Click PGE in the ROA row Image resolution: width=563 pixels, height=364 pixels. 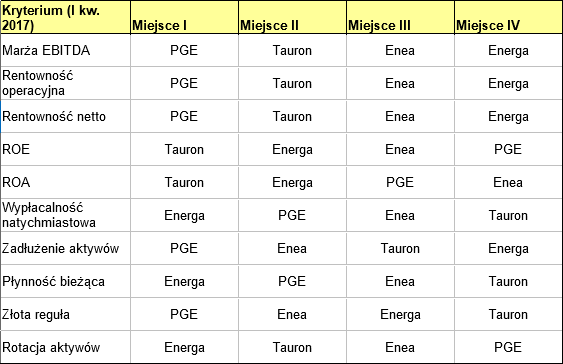tap(400, 182)
